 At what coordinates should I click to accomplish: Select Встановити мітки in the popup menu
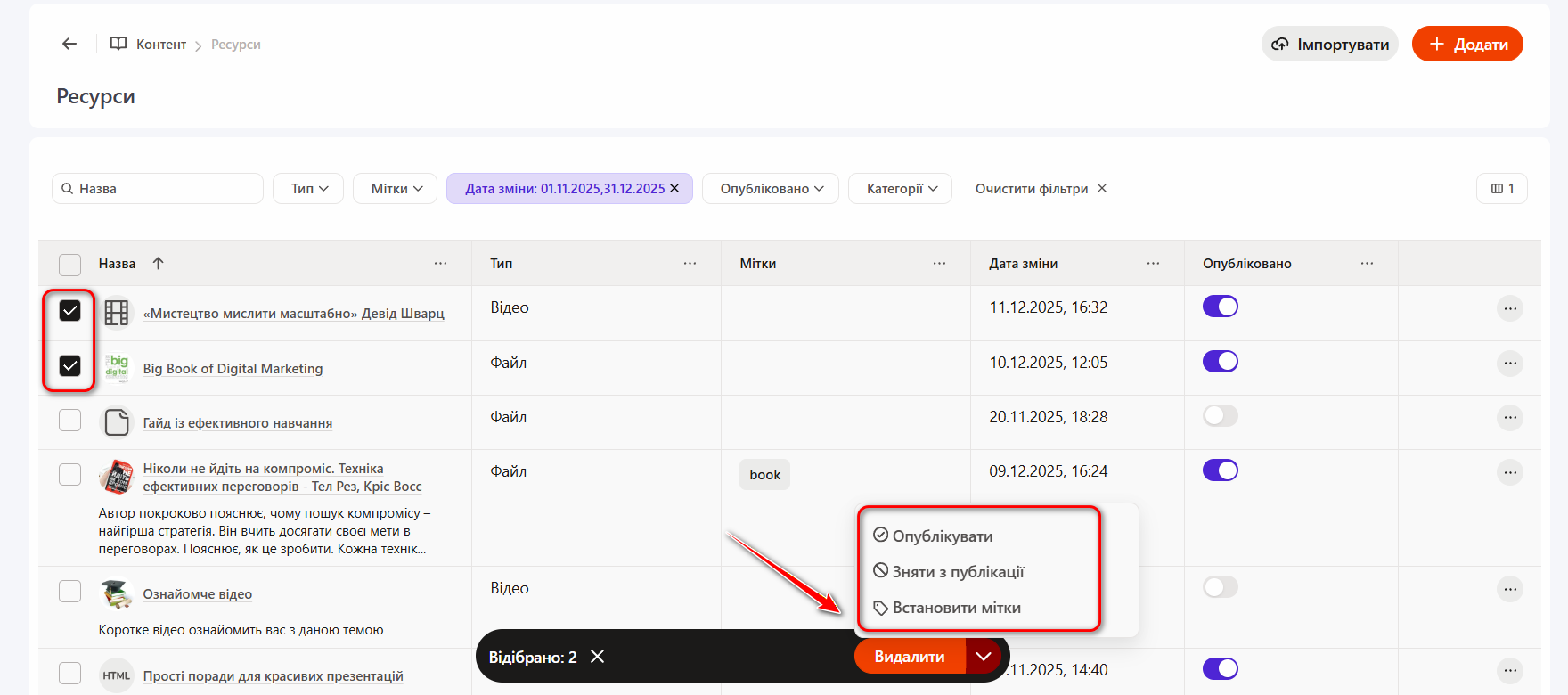click(x=956, y=608)
